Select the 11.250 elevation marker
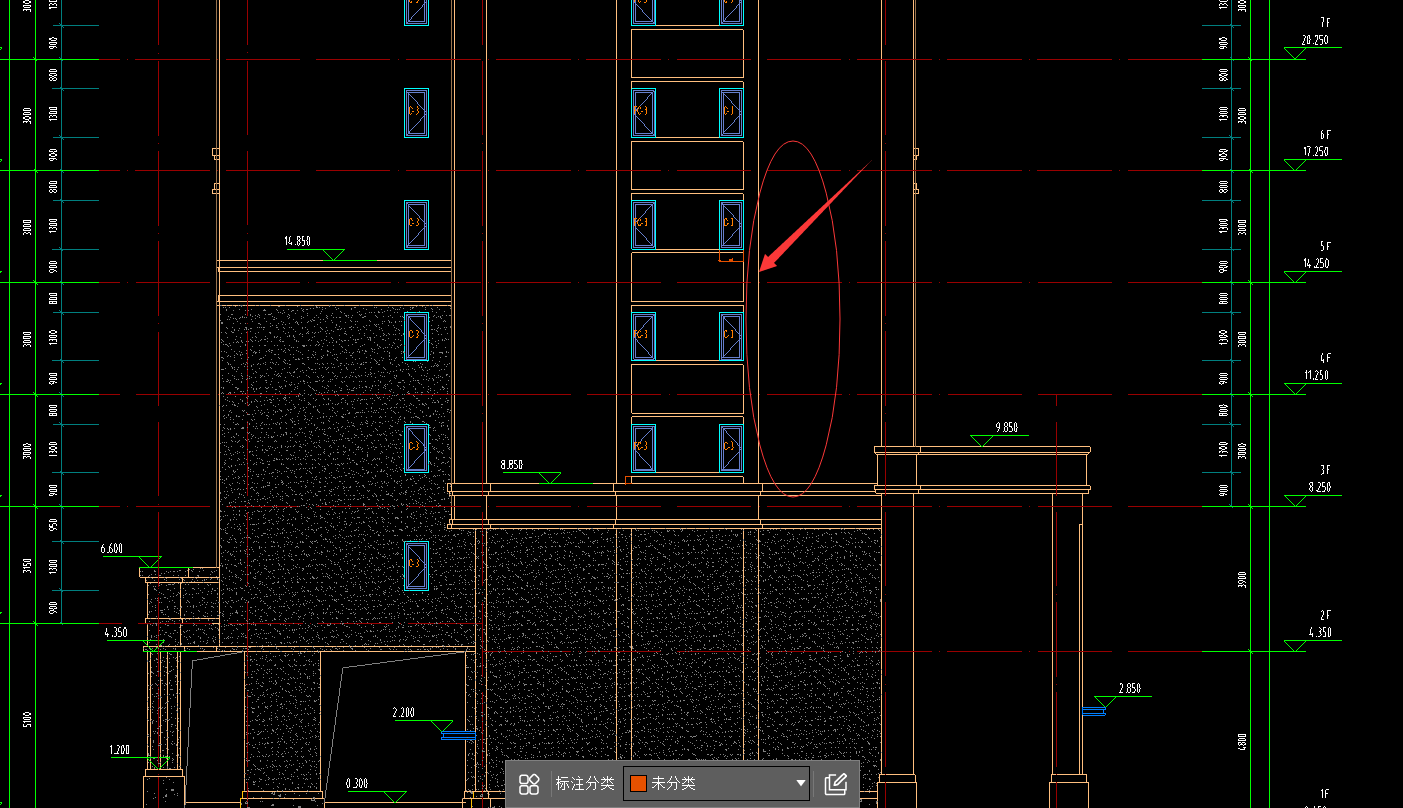 [1315, 376]
